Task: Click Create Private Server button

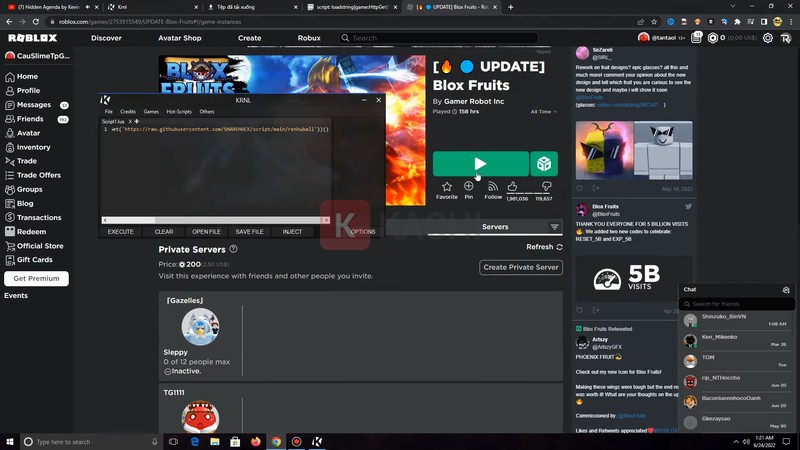Action: pos(521,267)
